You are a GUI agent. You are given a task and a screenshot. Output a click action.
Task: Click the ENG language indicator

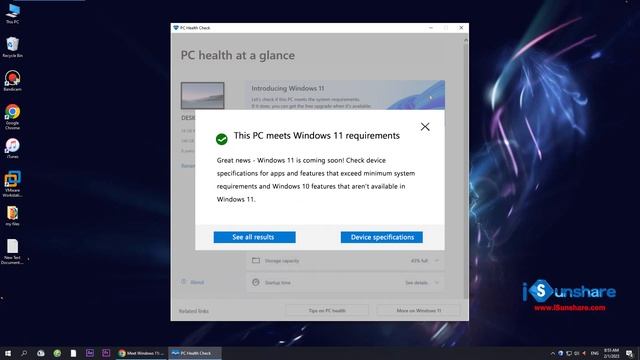tap(595, 353)
